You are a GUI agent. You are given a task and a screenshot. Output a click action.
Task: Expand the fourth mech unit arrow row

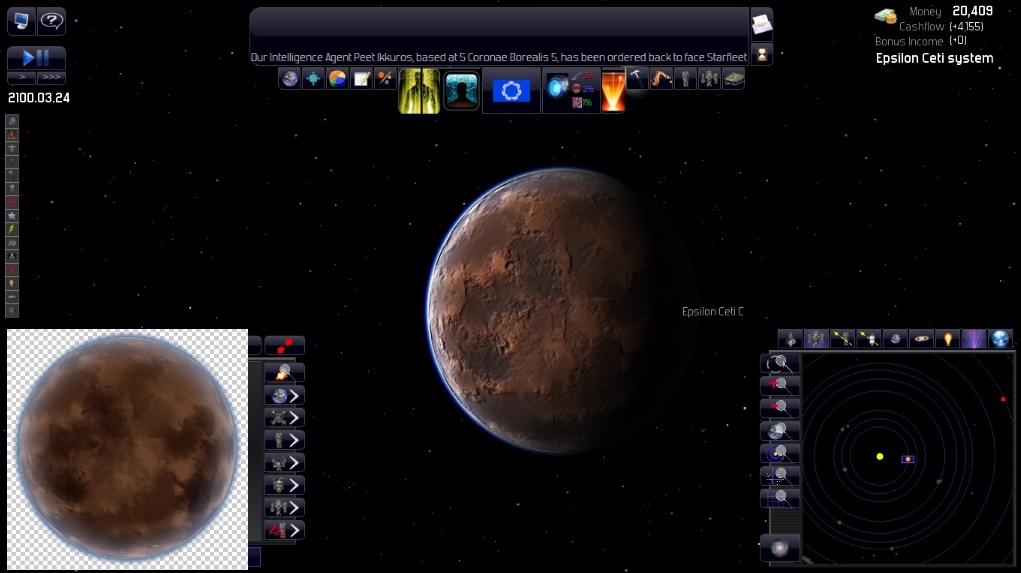tap(285, 462)
